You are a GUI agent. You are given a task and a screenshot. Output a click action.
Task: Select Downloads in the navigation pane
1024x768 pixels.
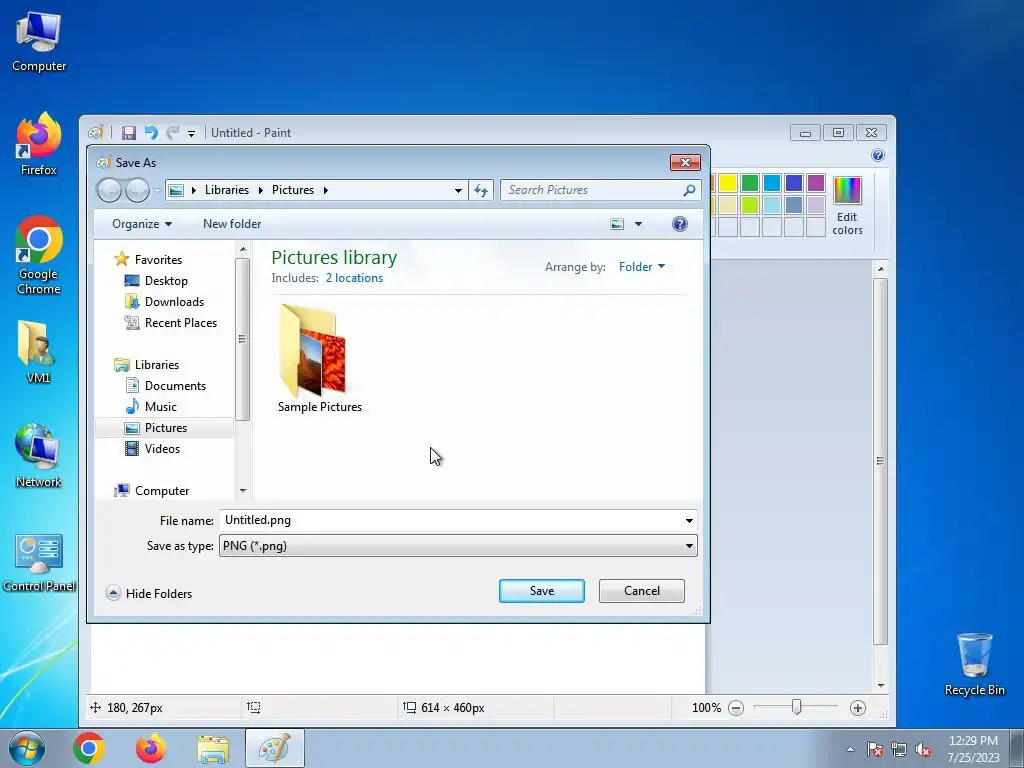174,302
